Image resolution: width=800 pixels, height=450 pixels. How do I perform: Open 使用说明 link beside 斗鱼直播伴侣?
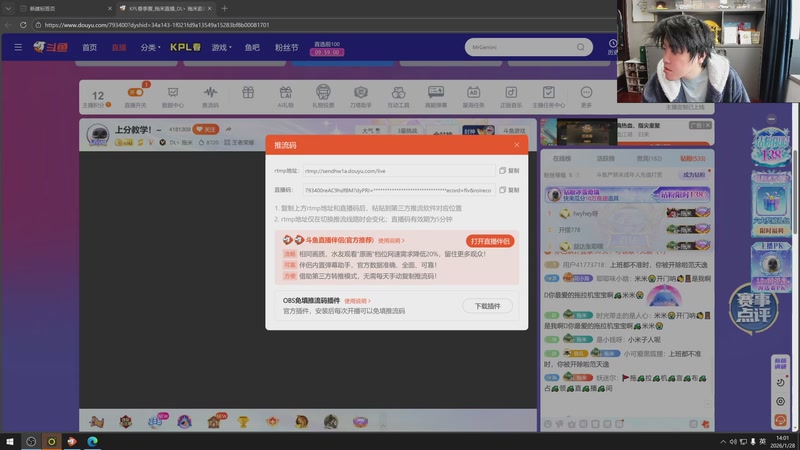coord(391,241)
